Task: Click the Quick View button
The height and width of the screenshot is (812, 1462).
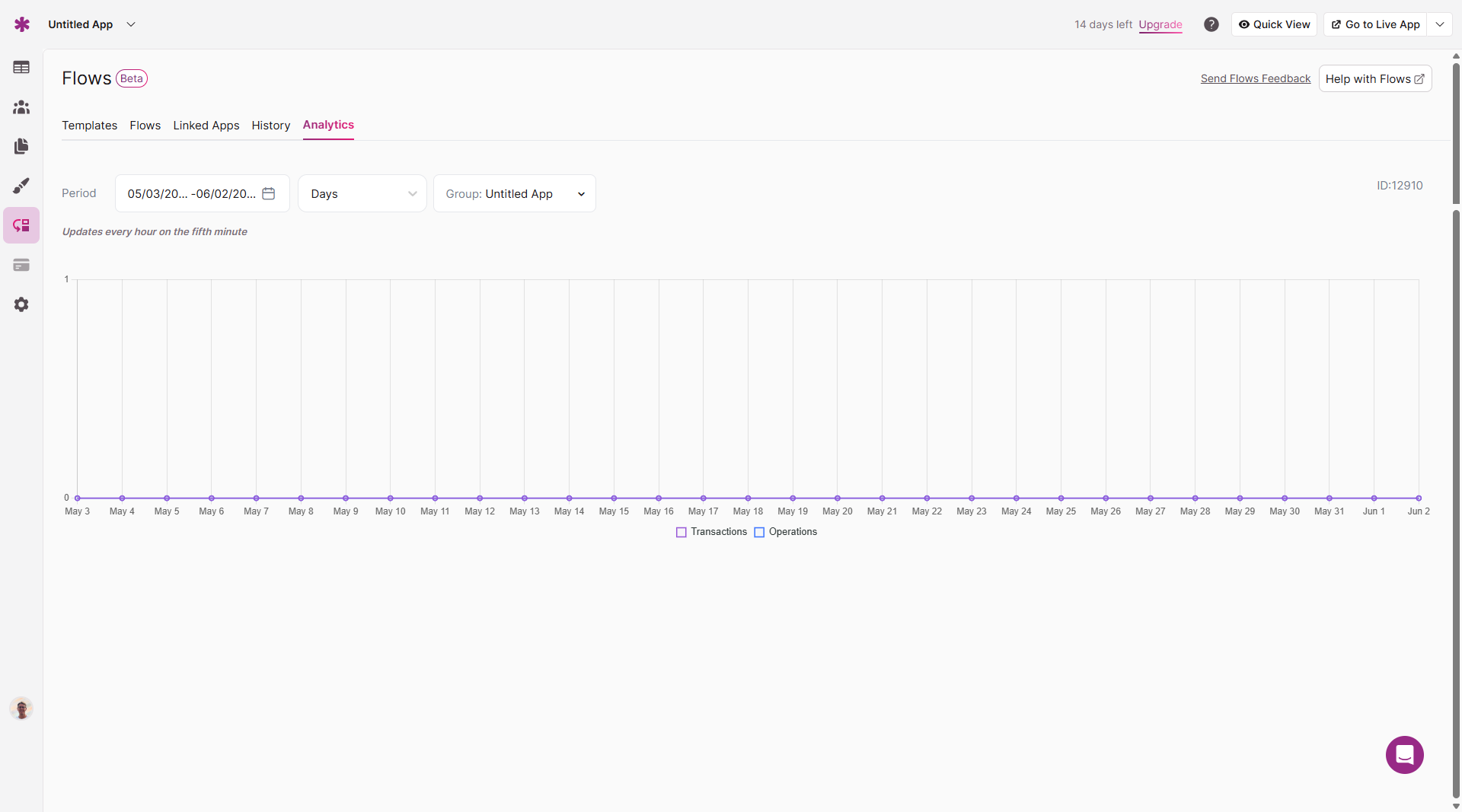Action: click(x=1274, y=24)
